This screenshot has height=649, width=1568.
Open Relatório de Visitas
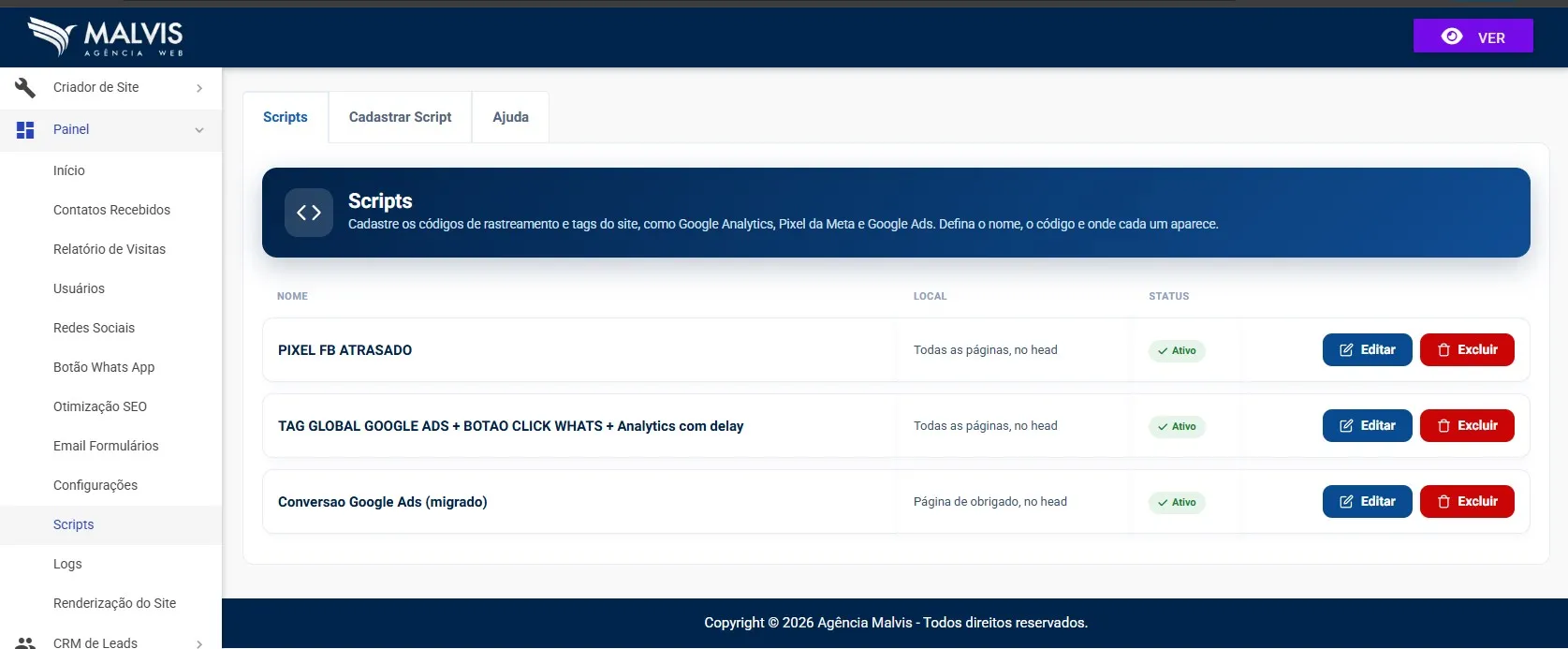pyautogui.click(x=110, y=249)
